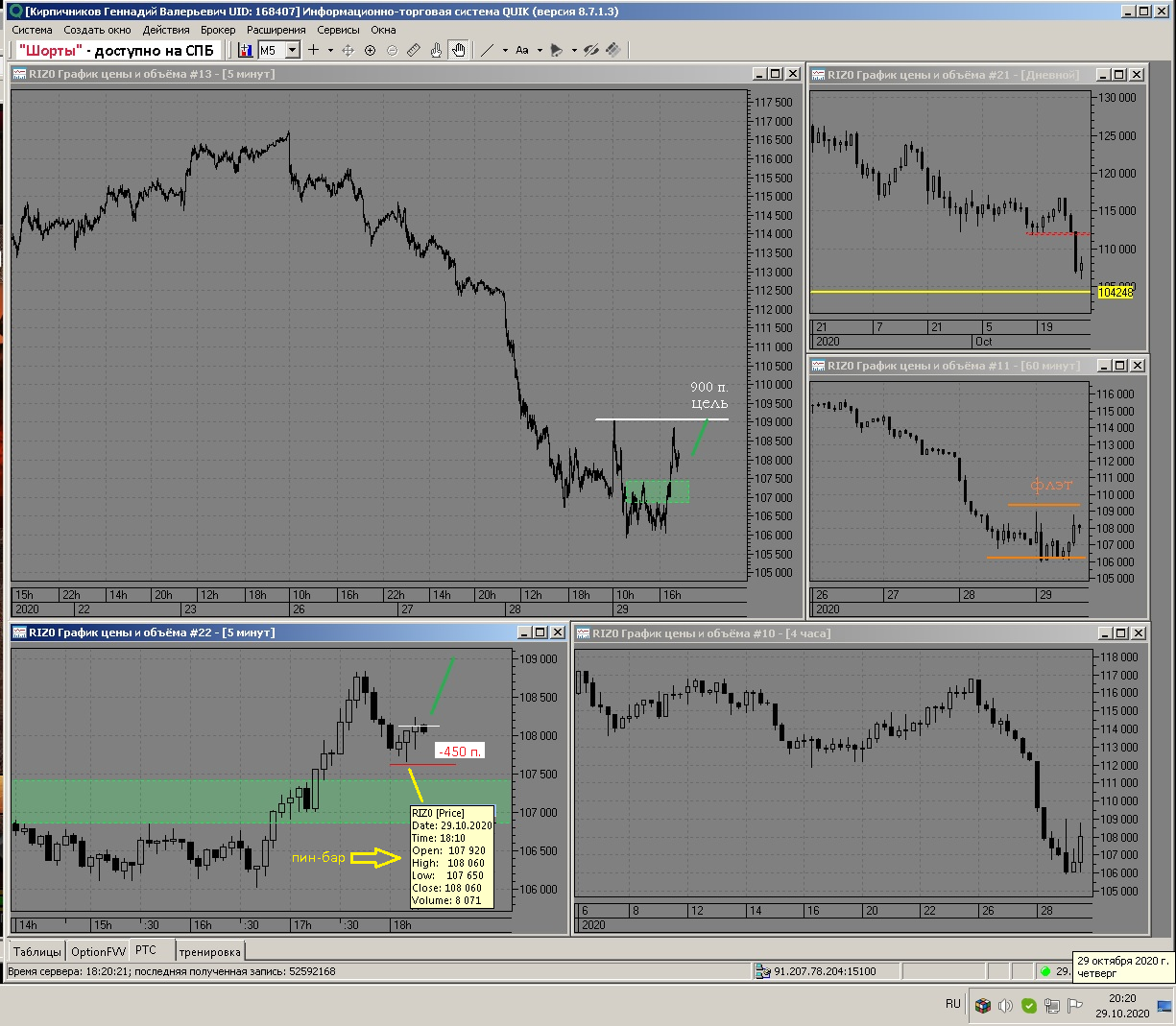Click the Rubik's cube tray icon
Image resolution: width=1176 pixels, height=1026 pixels.
point(982,1005)
